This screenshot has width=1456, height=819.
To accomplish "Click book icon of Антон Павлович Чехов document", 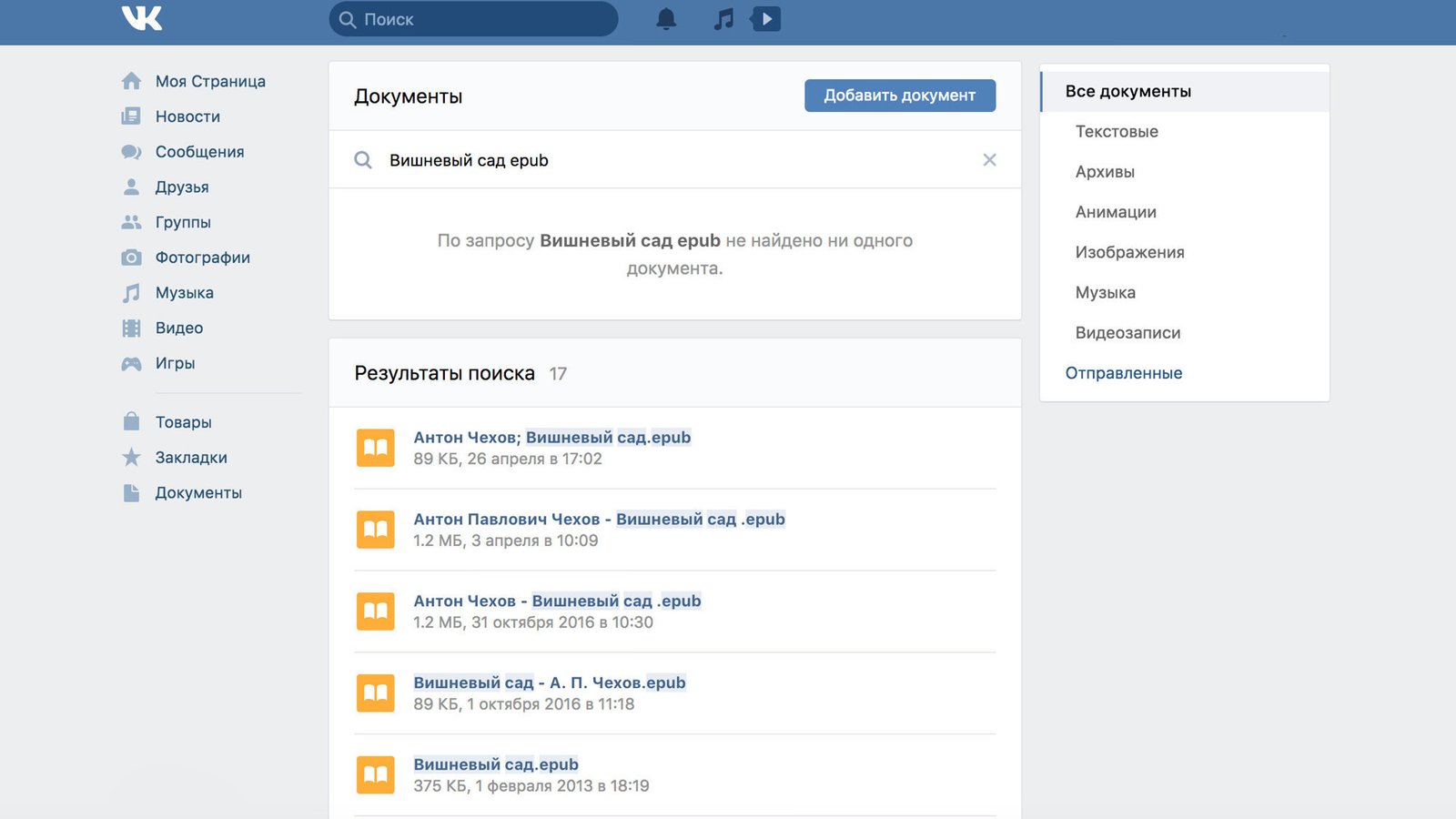I will click(376, 530).
